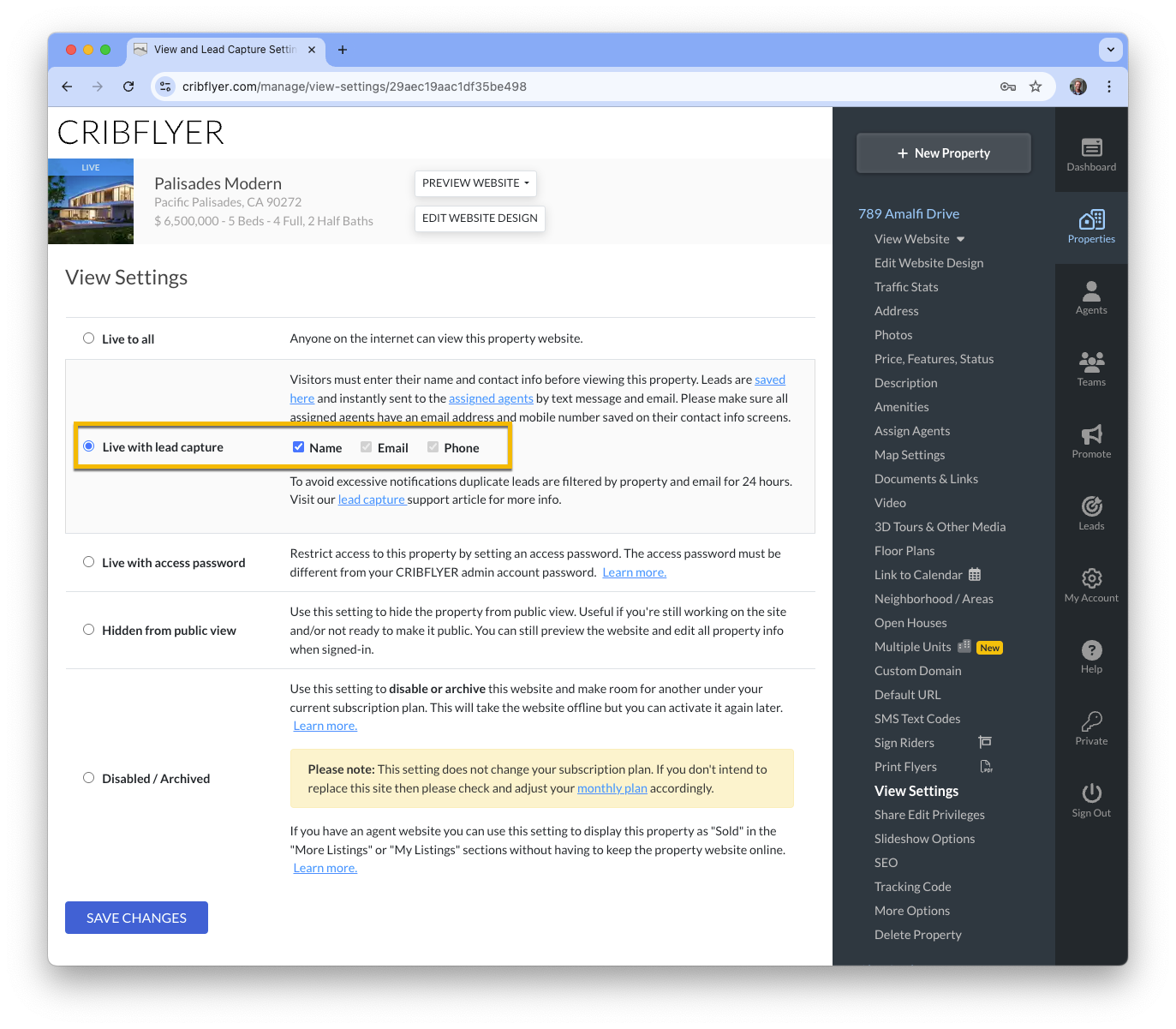Screen dimensions: 1176x1029
Task: Click the Palisades Modern property thumbnail
Action: click(x=91, y=201)
